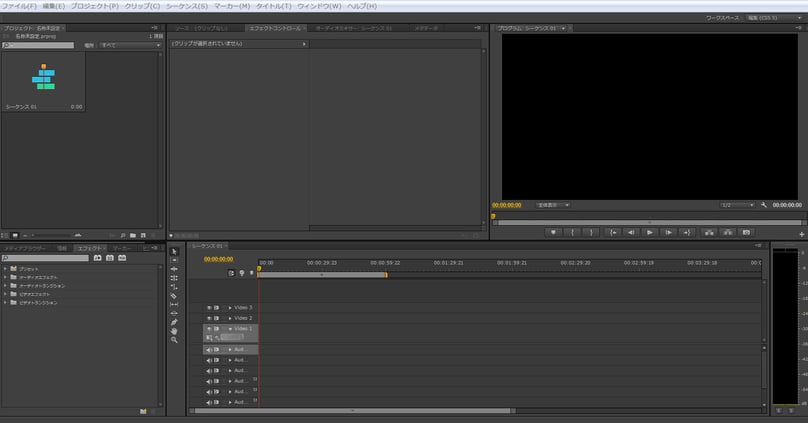
Task: Select the Razor tool
Action: 174,296
